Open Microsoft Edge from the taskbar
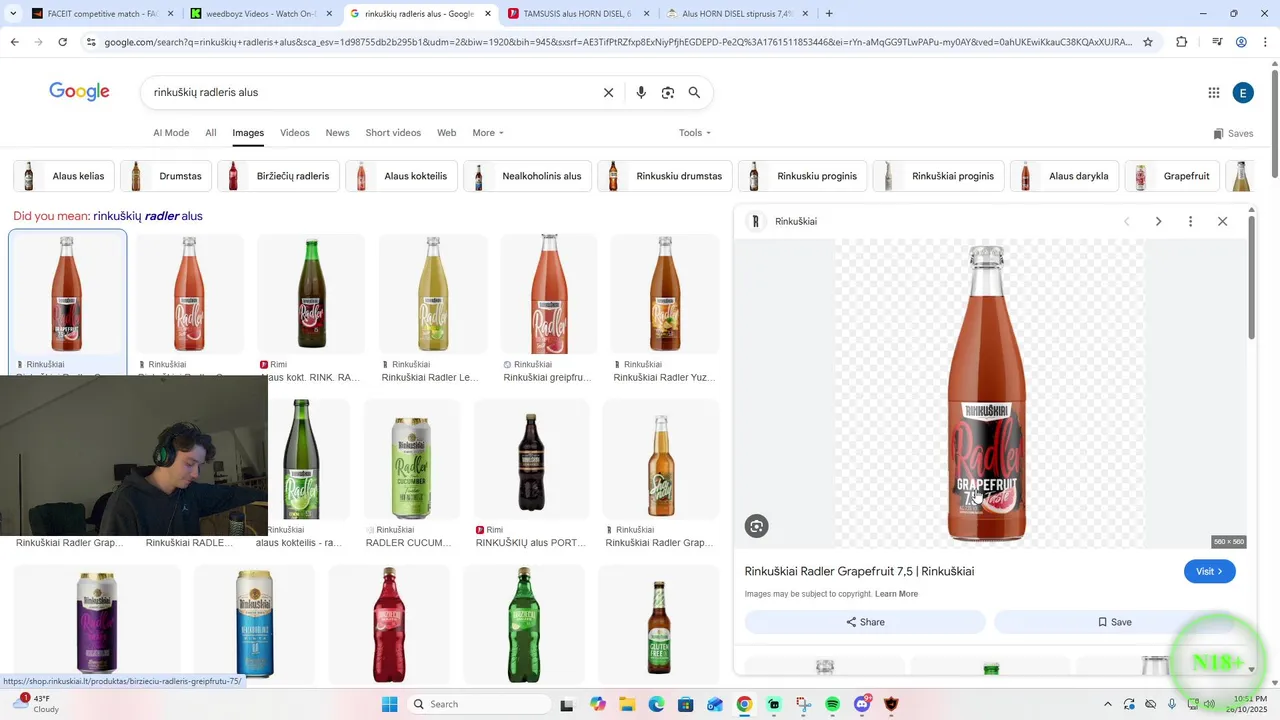The image size is (1280, 720). pyautogui.click(x=656, y=704)
